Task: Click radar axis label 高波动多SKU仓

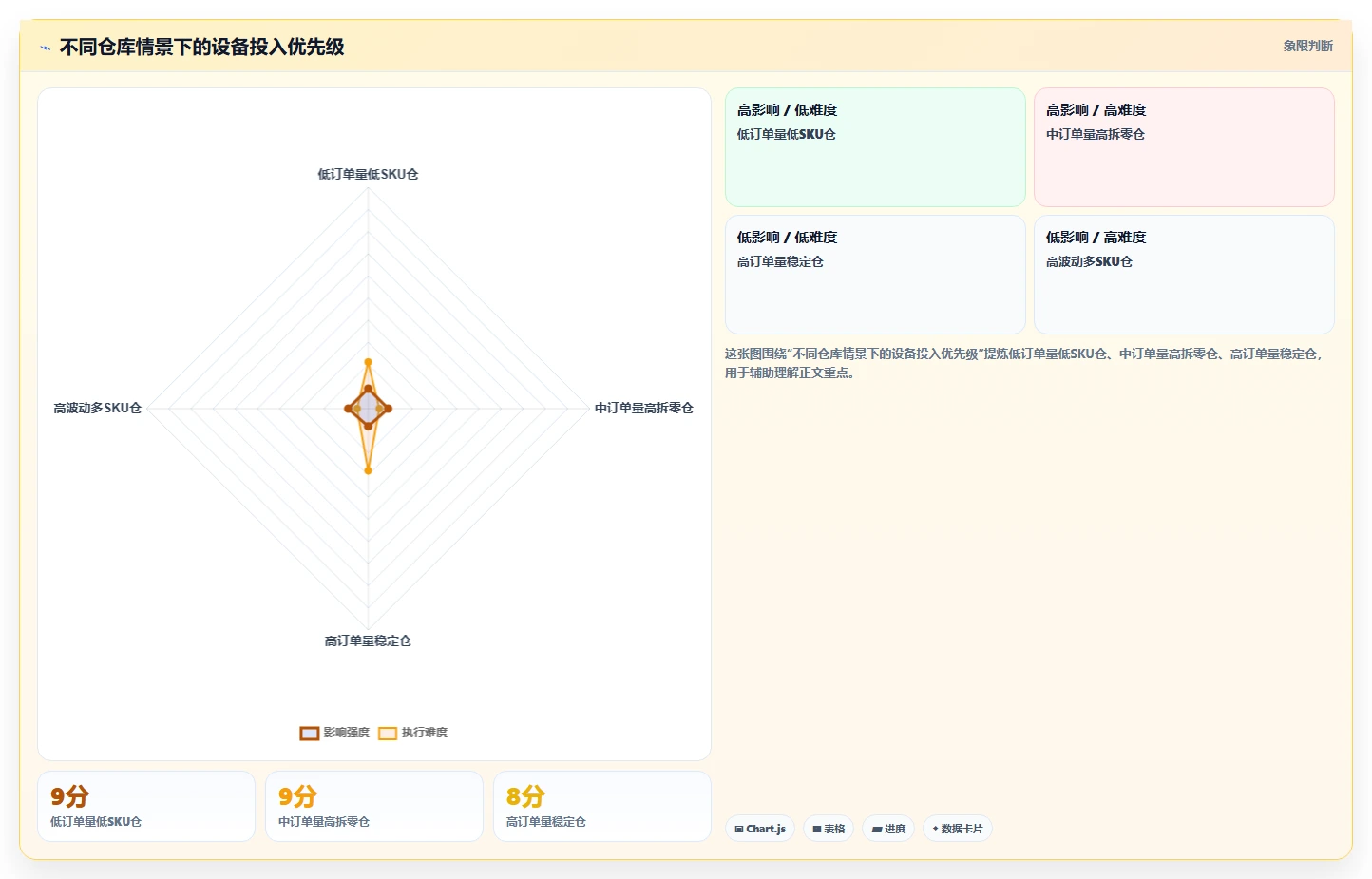Action: (97, 408)
